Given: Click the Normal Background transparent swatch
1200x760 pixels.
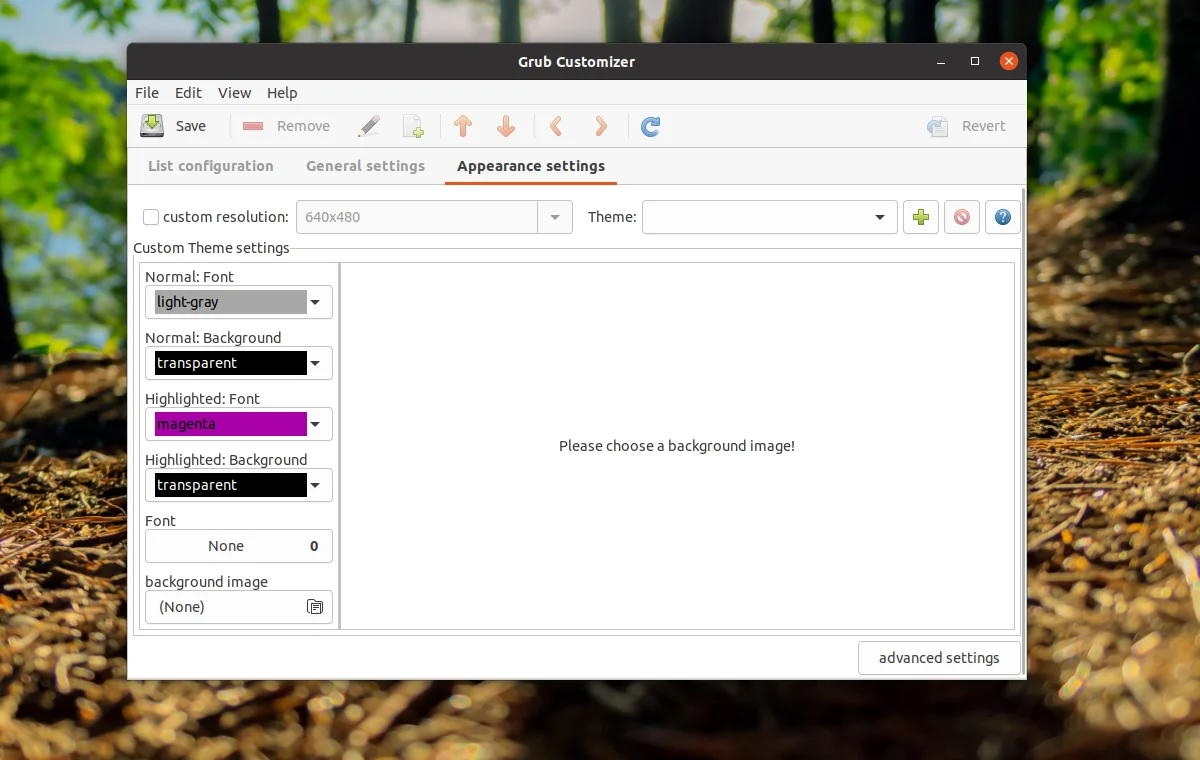Looking at the screenshot, I should pos(231,363).
